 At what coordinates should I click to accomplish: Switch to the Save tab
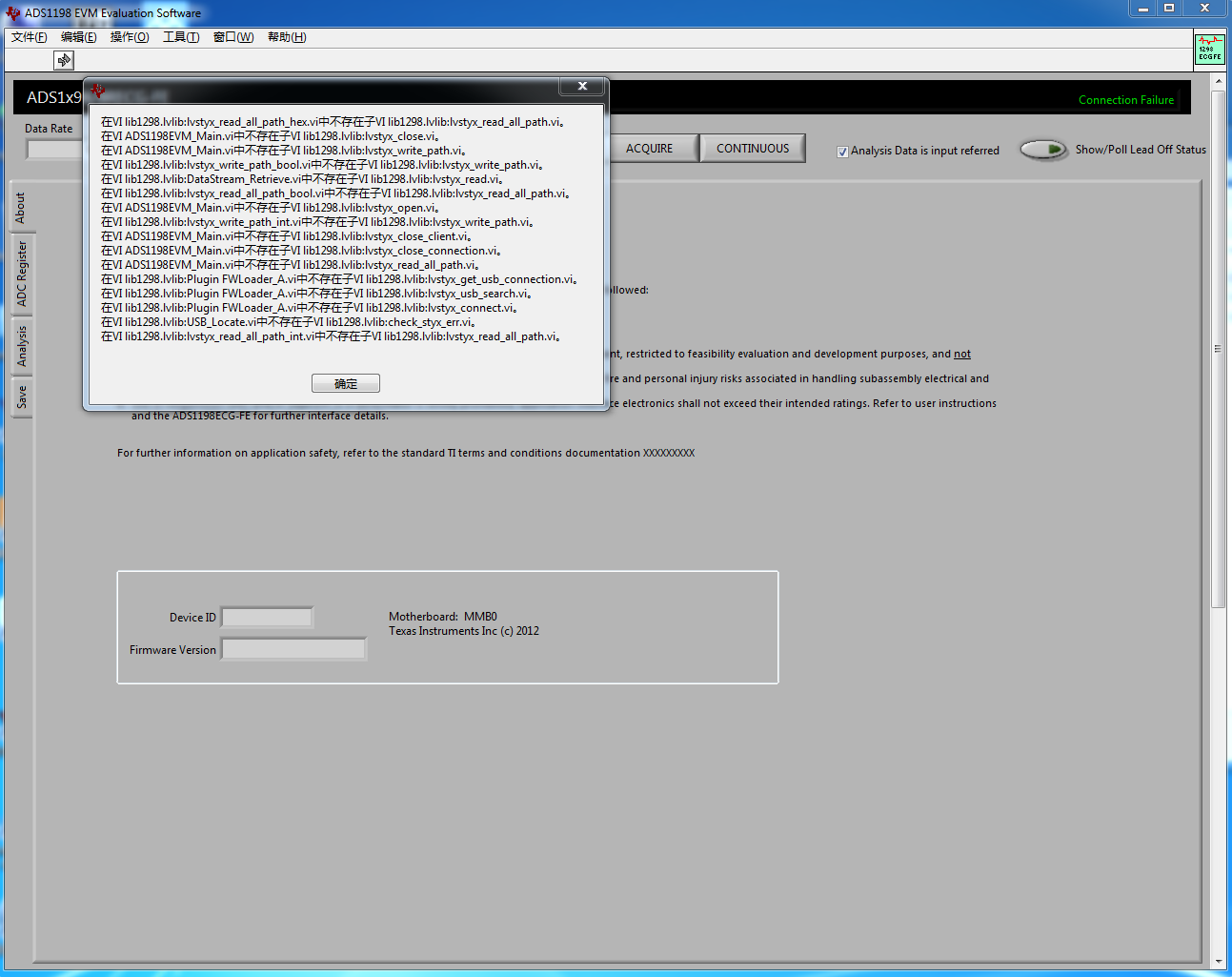point(21,397)
